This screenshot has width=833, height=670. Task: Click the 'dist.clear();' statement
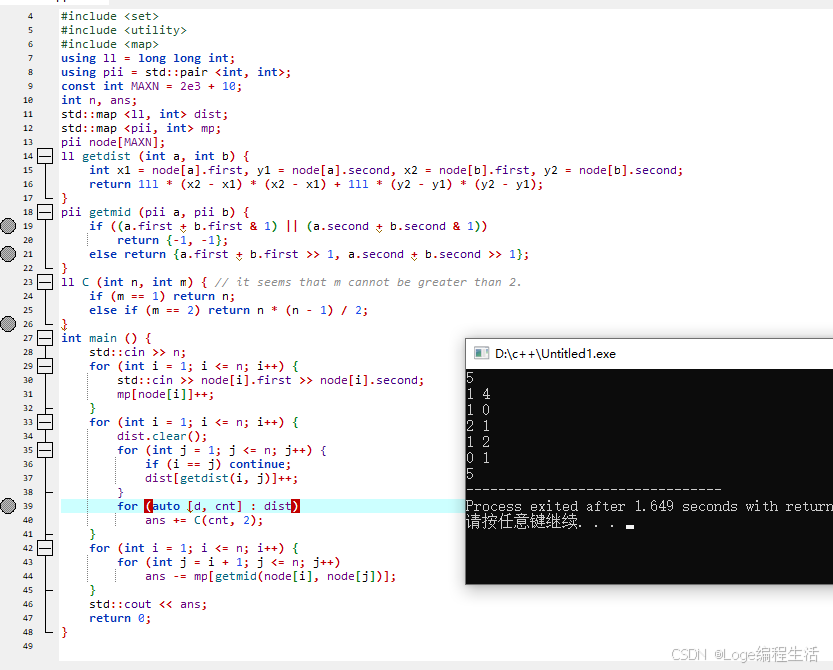tap(162, 436)
